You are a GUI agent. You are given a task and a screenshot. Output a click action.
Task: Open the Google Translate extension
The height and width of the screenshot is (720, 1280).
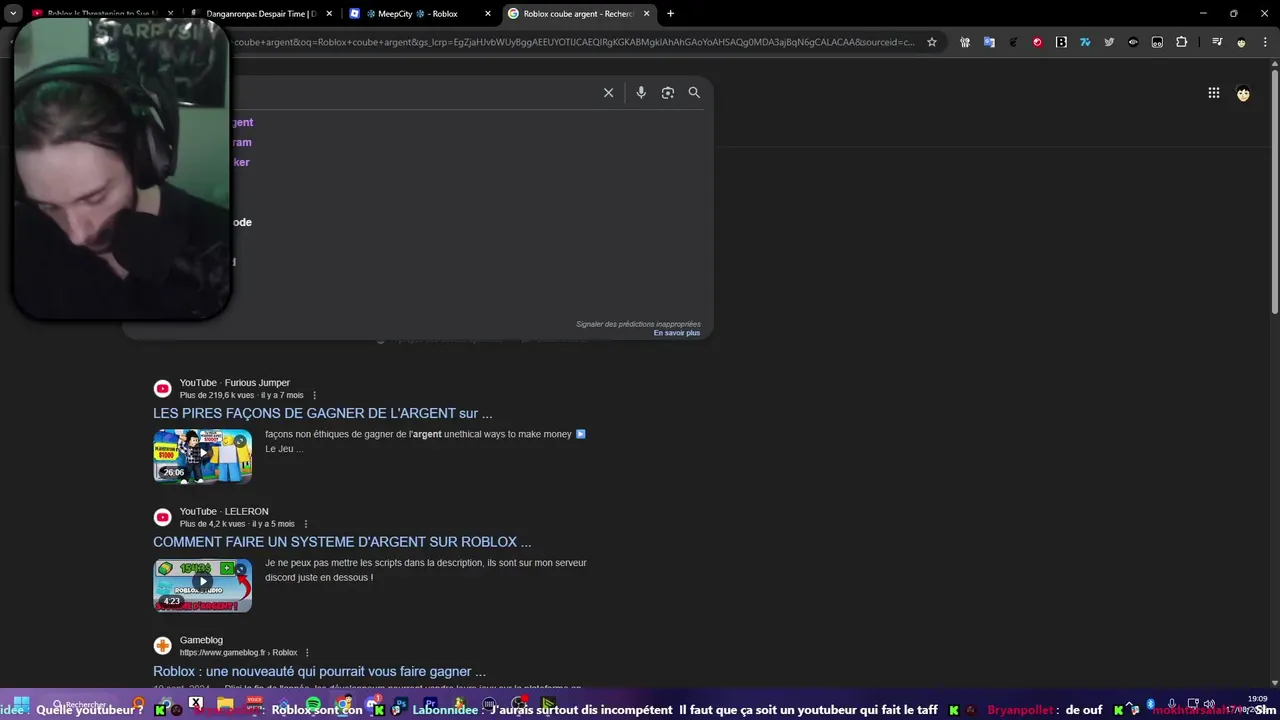click(x=989, y=42)
